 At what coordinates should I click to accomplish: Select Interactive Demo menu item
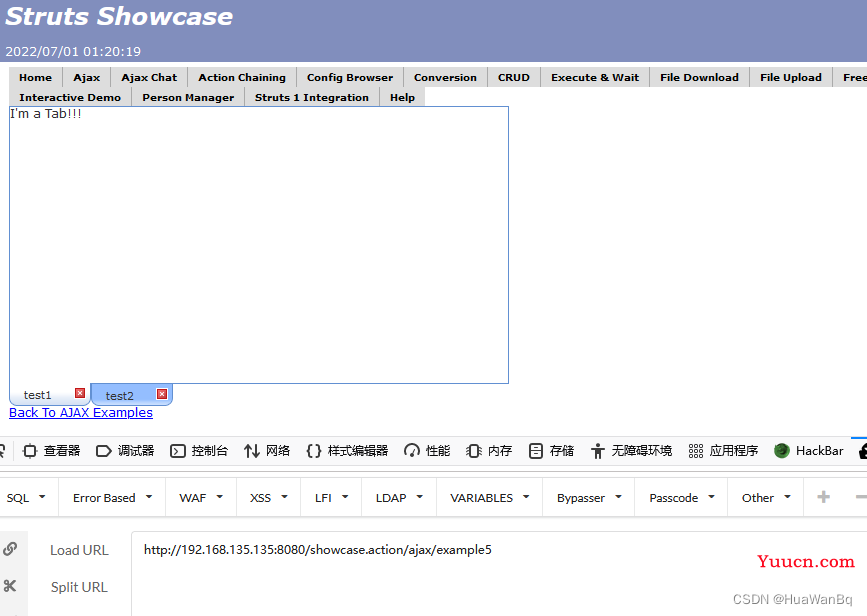[70, 97]
